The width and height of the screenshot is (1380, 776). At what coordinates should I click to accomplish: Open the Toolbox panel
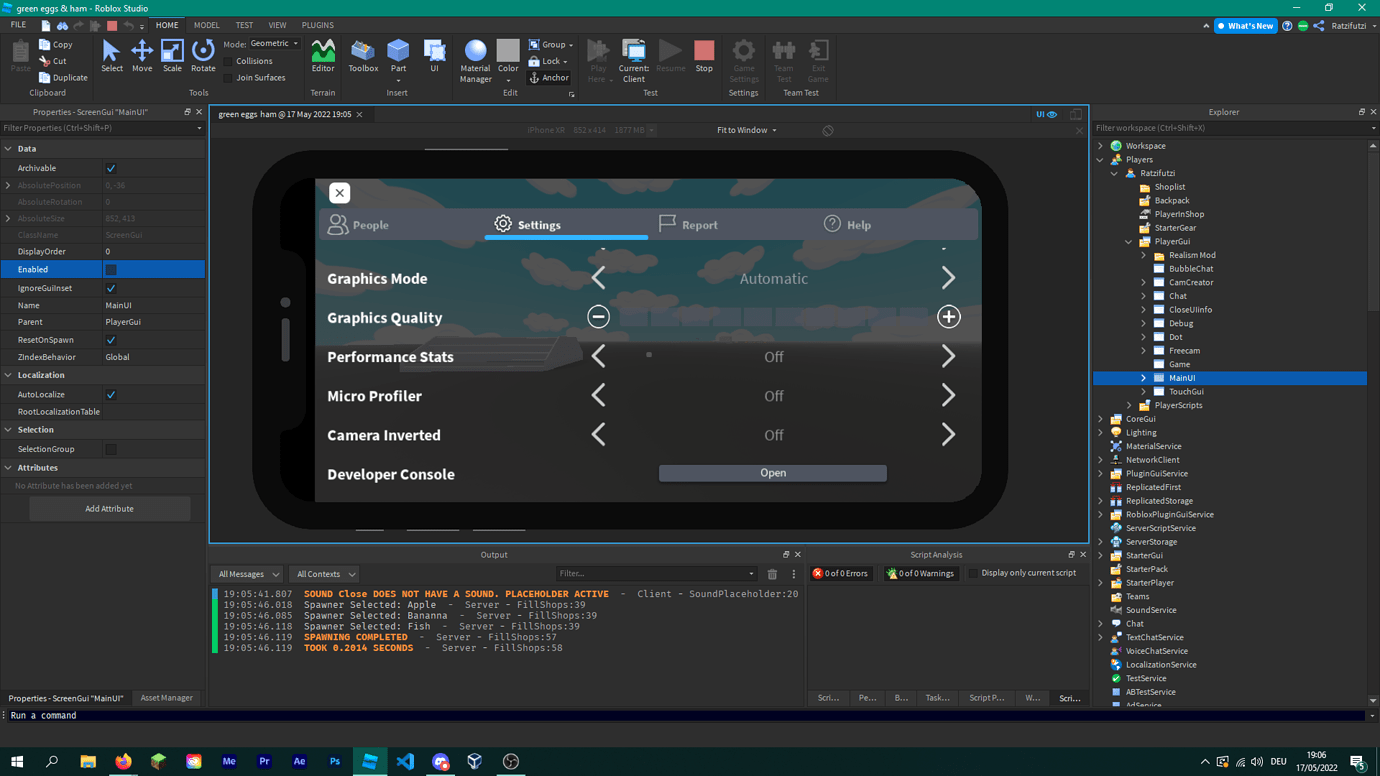coord(363,56)
